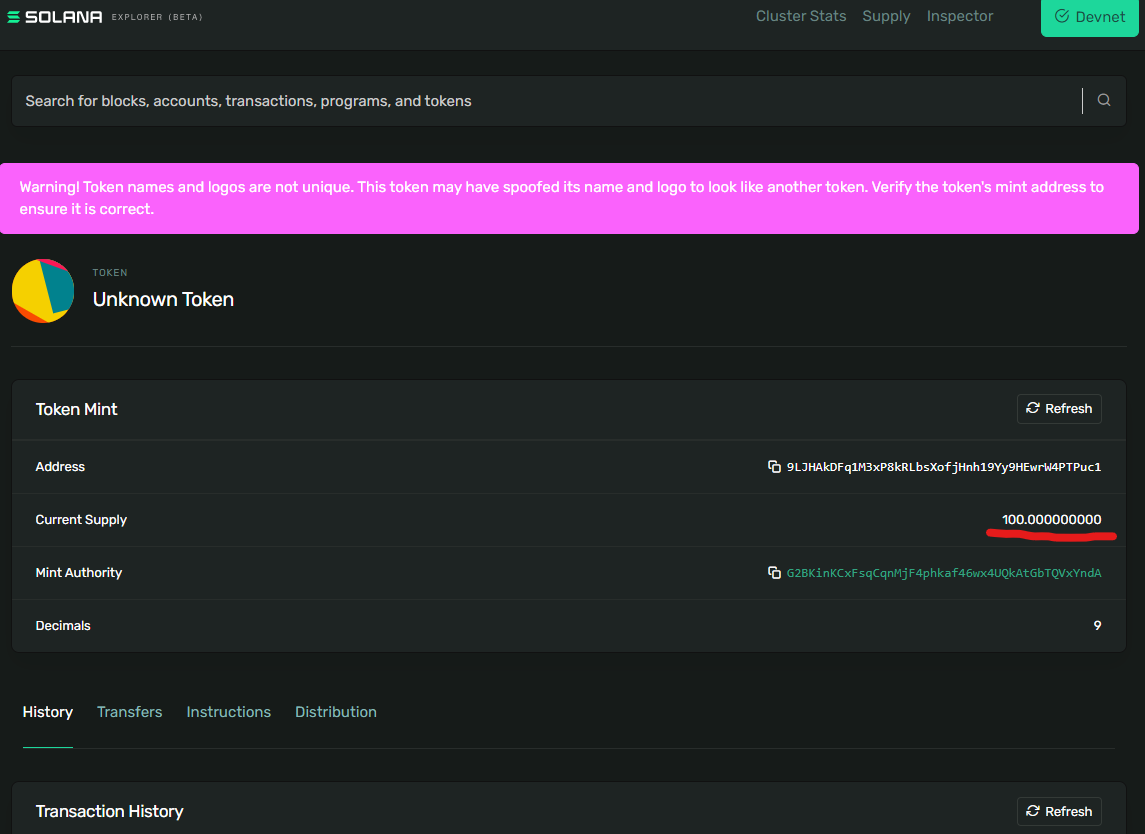This screenshot has width=1145, height=834.
Task: Click the Unknown Token heading
Action: click(163, 299)
